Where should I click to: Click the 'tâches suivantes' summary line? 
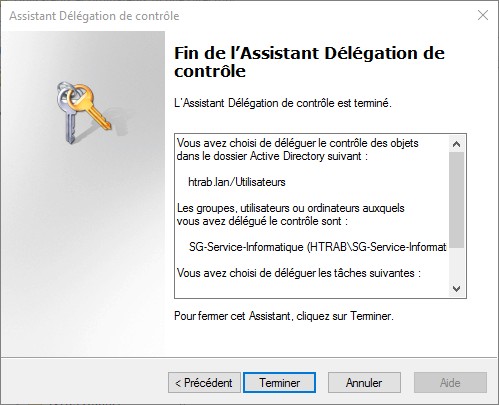tap(299, 273)
